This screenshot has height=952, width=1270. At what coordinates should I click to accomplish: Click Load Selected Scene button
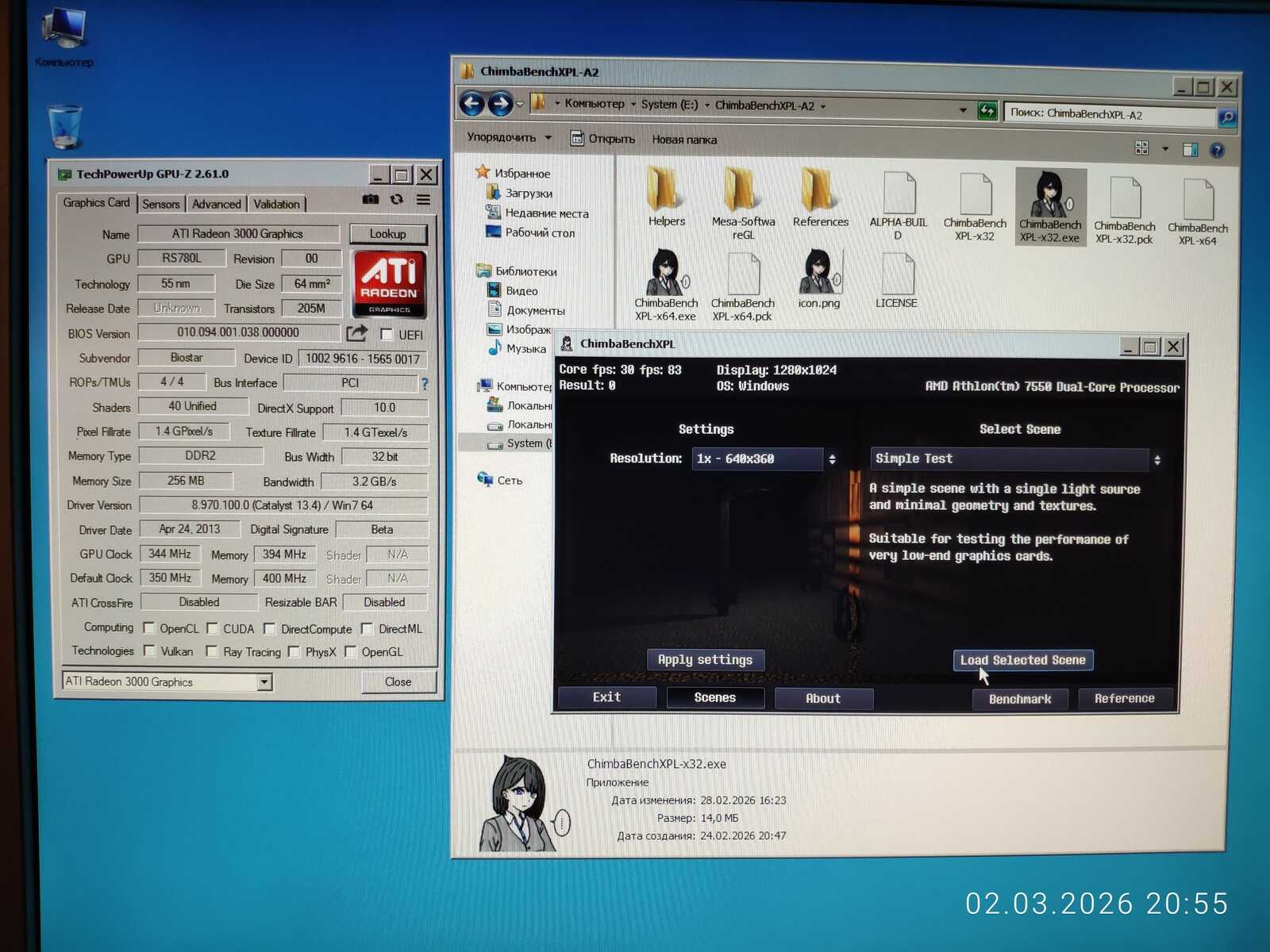click(1023, 660)
